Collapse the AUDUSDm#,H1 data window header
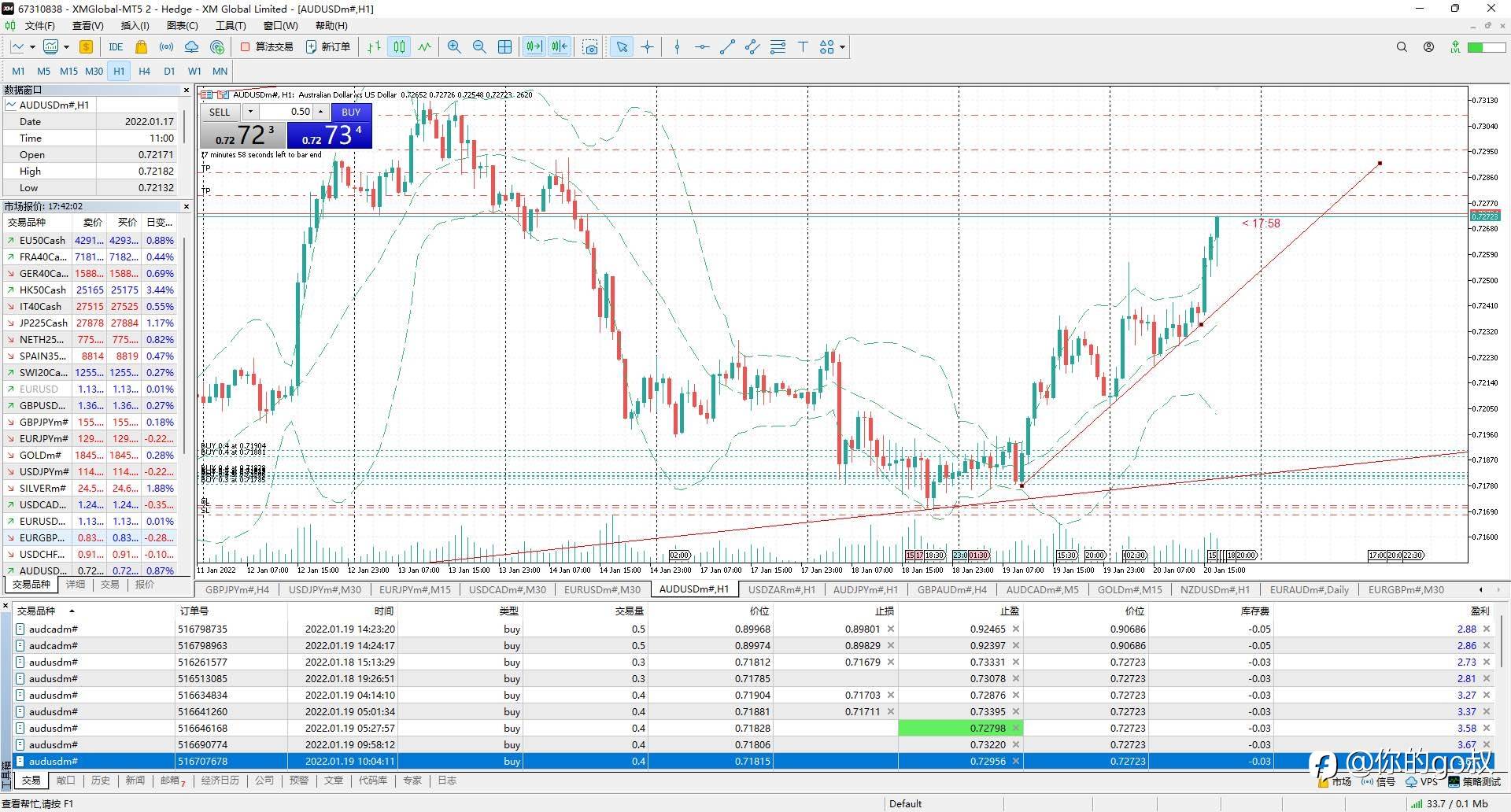Screen dimensions: 1511x812 tap(11, 105)
